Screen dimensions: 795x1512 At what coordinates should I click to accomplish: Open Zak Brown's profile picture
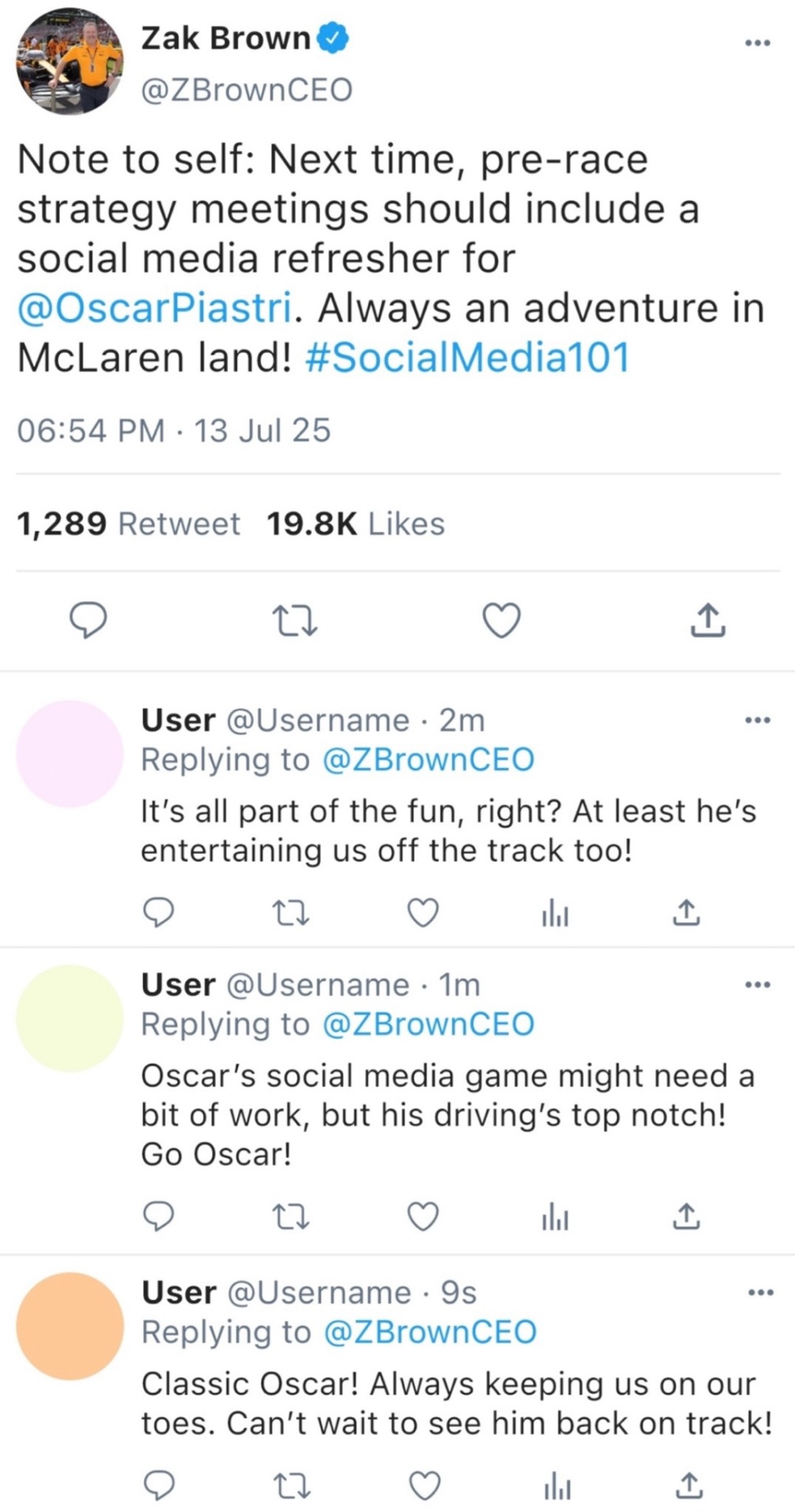69,63
